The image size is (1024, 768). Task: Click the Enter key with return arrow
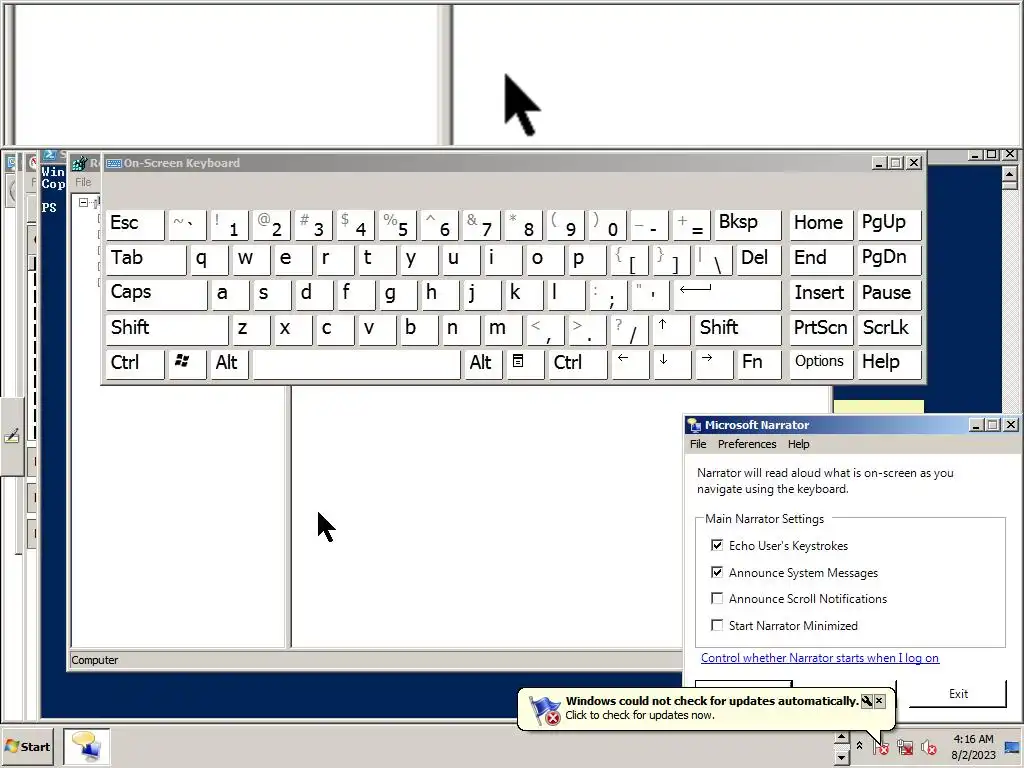tap(727, 294)
